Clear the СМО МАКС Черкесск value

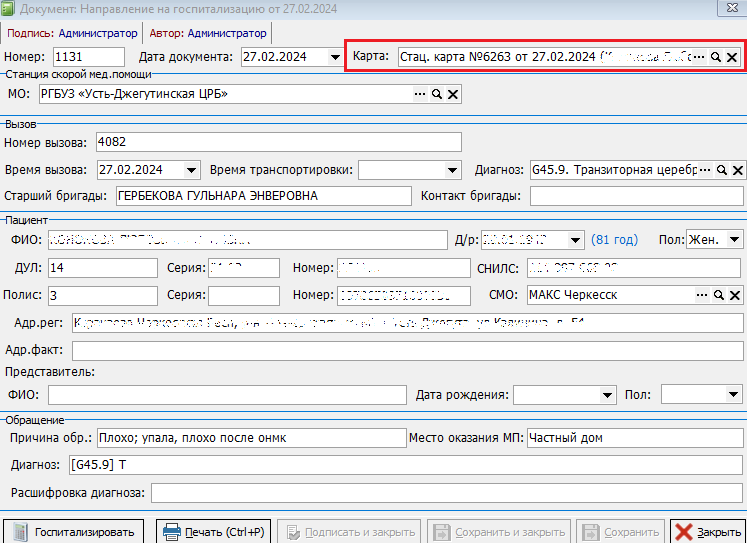click(x=735, y=295)
